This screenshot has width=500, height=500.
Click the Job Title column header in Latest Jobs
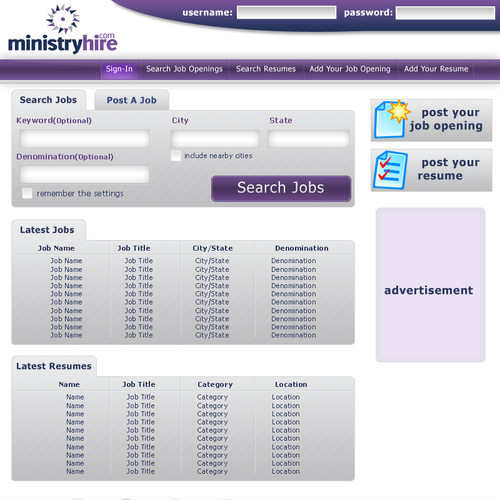(x=134, y=248)
